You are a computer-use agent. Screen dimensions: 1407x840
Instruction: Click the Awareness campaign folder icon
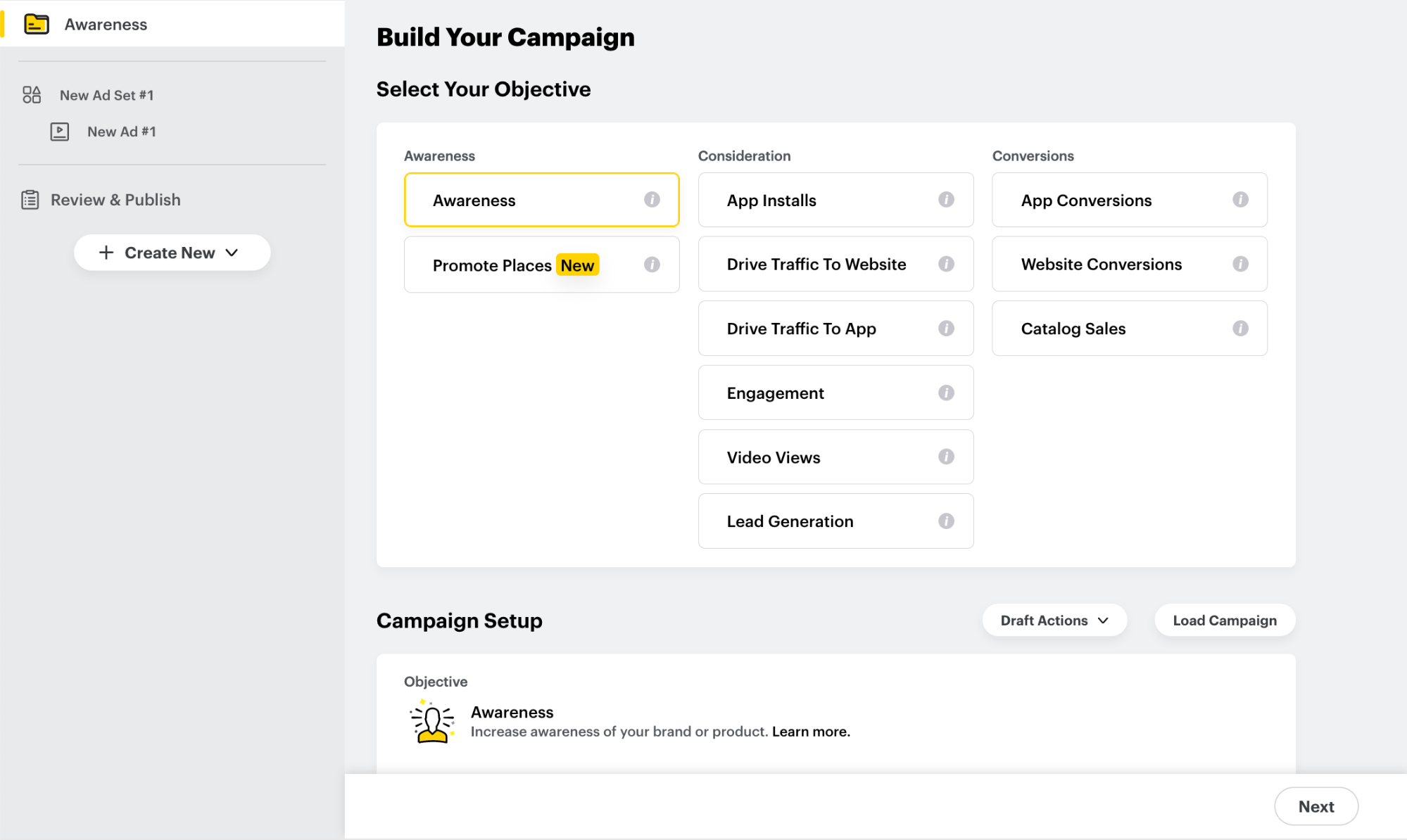coord(37,23)
